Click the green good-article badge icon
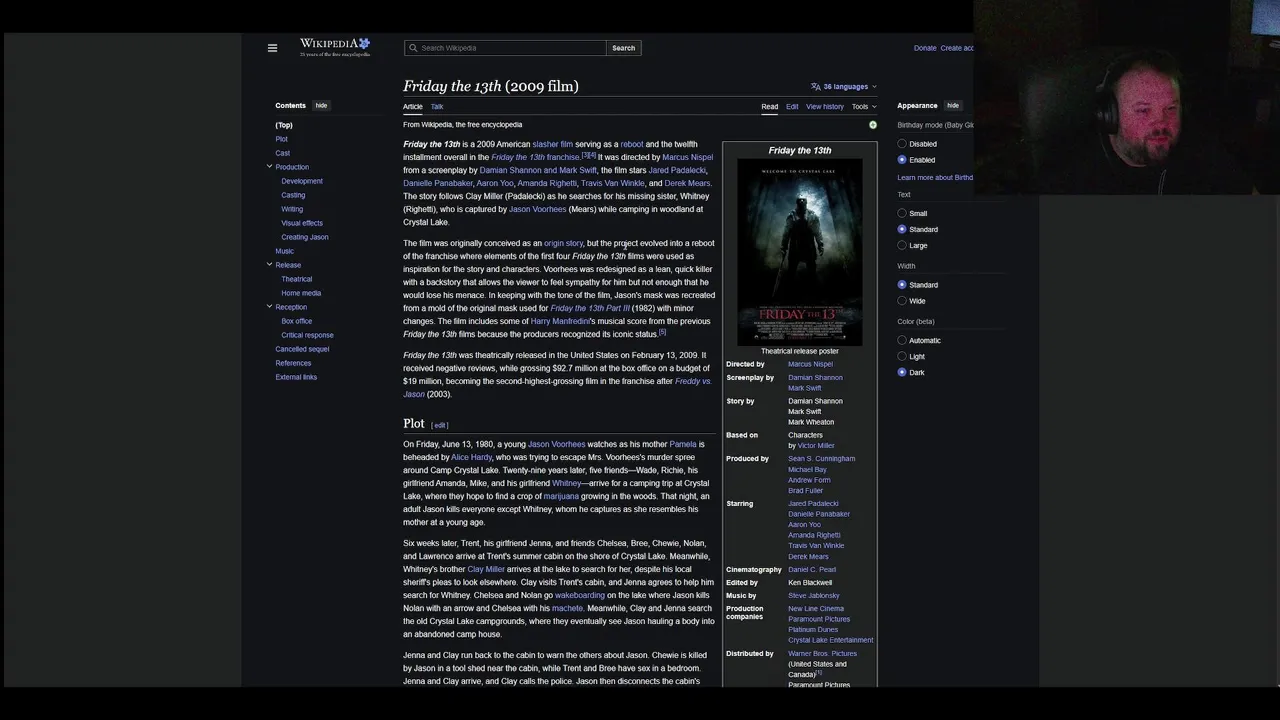Screen dimensions: 1280x720 [x=873, y=125]
